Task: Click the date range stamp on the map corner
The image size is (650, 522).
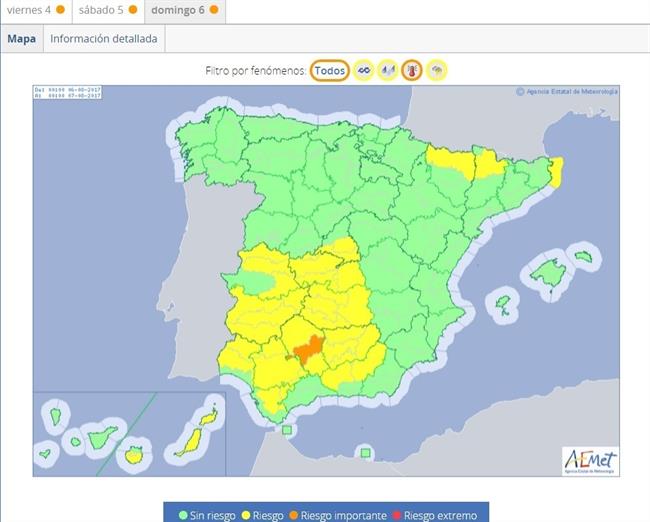Action: [68, 92]
